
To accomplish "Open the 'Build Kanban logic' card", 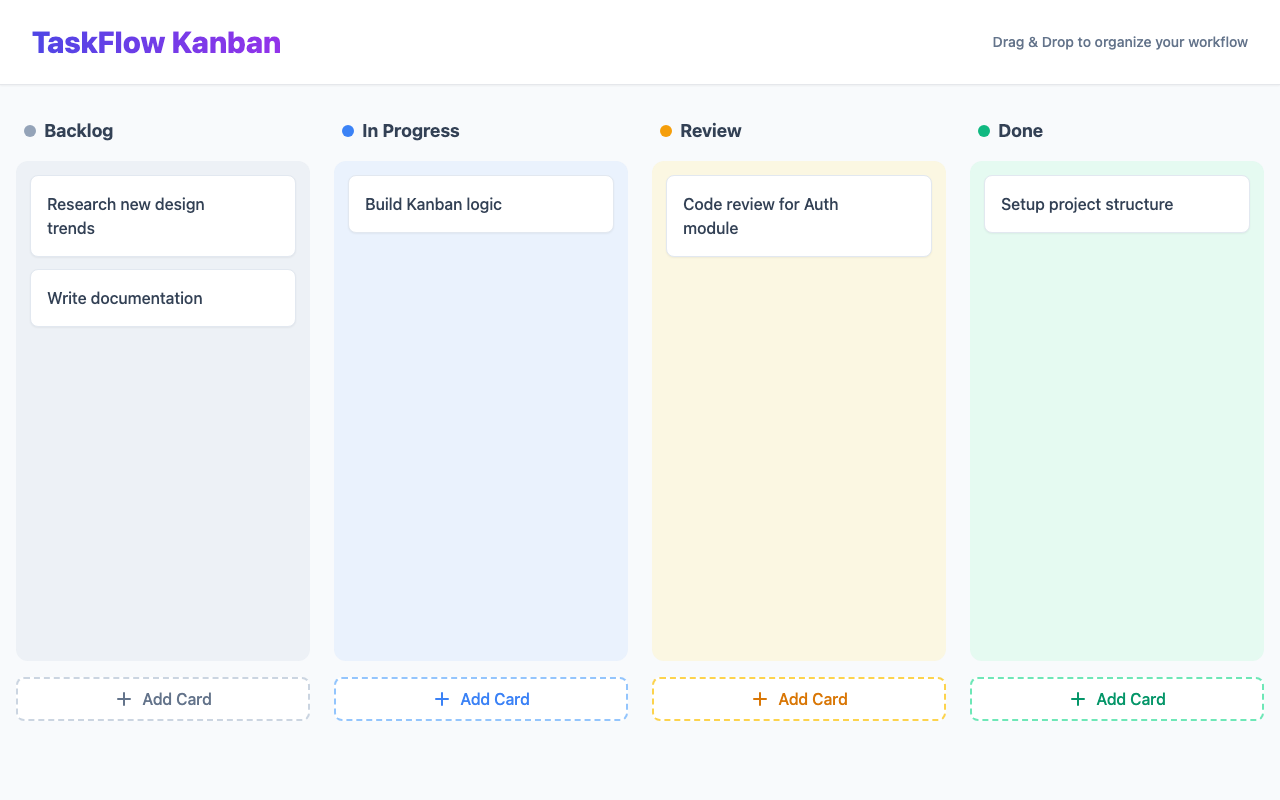I will pyautogui.click(x=481, y=204).
